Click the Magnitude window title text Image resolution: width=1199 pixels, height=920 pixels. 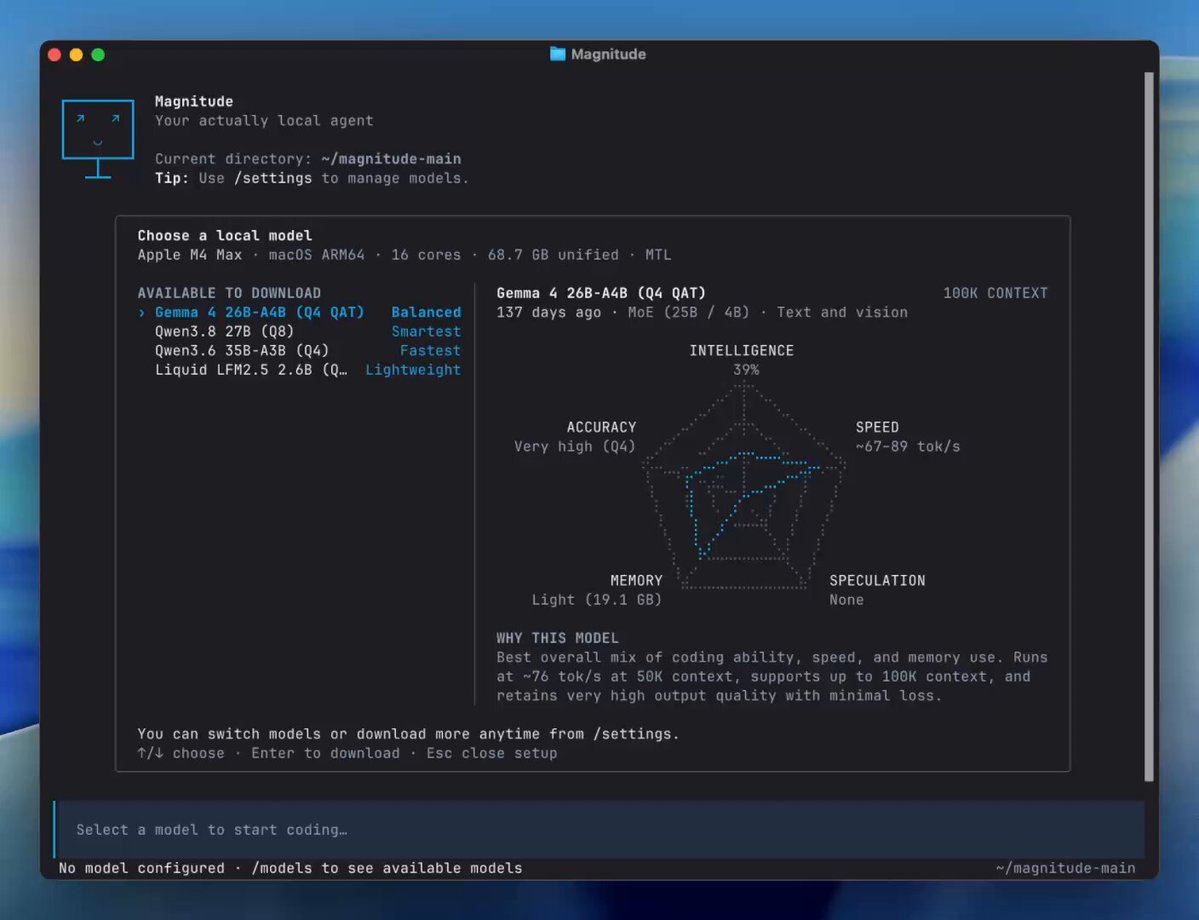point(609,54)
